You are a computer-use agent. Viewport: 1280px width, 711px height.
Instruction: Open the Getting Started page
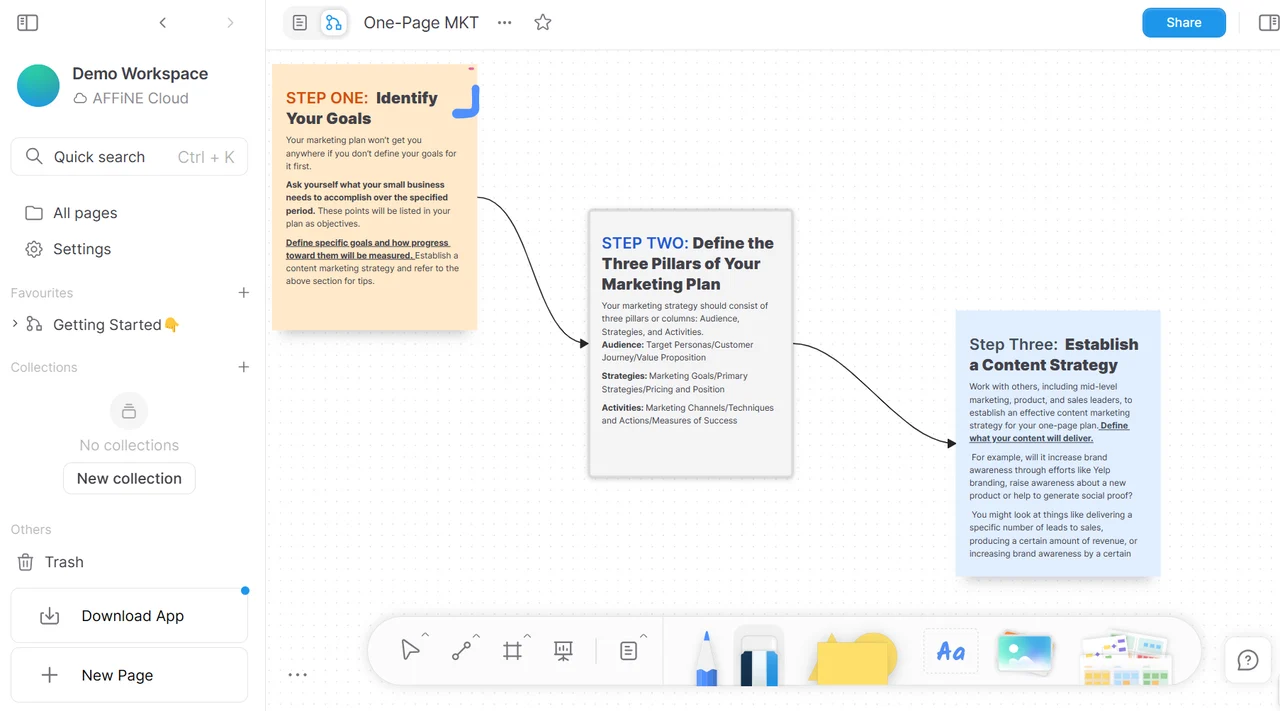116,324
